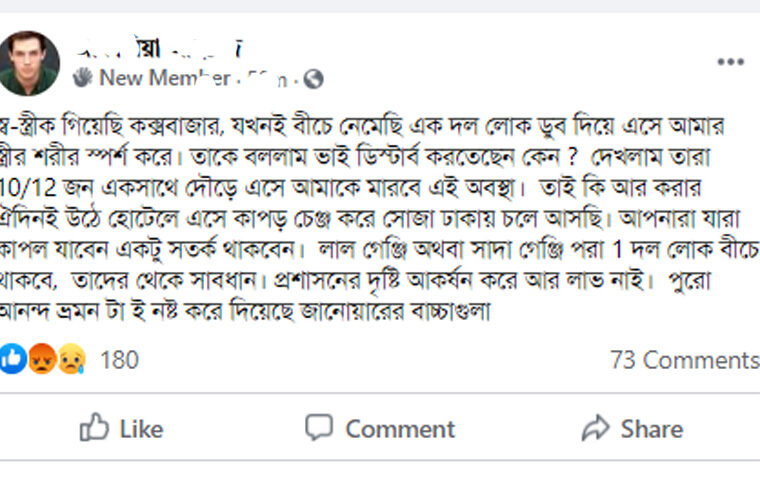Click the speech bubble comment icon
Viewport: 760px width, 483px height.
[319, 428]
